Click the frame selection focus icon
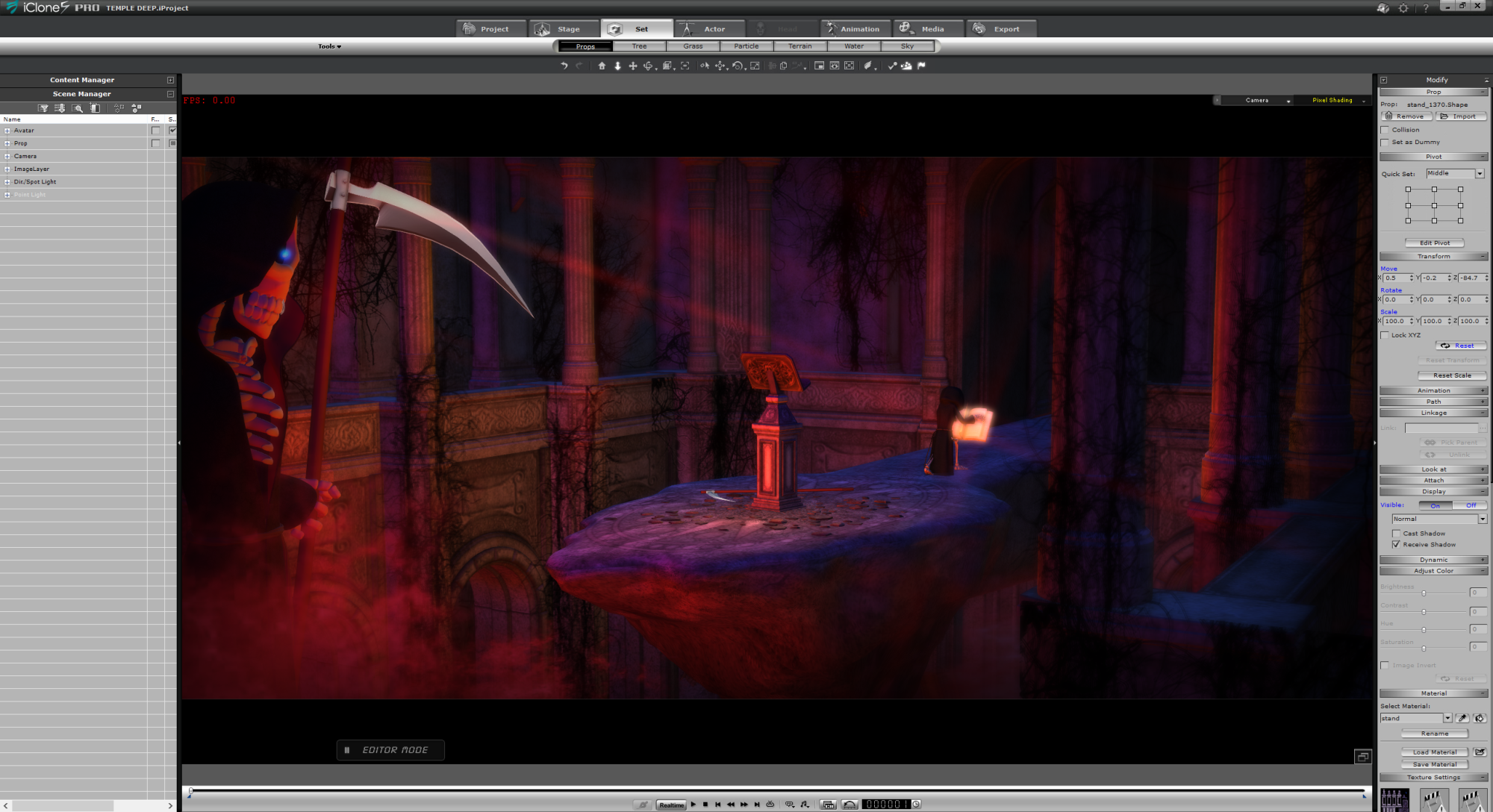The image size is (1493, 812). click(x=685, y=66)
